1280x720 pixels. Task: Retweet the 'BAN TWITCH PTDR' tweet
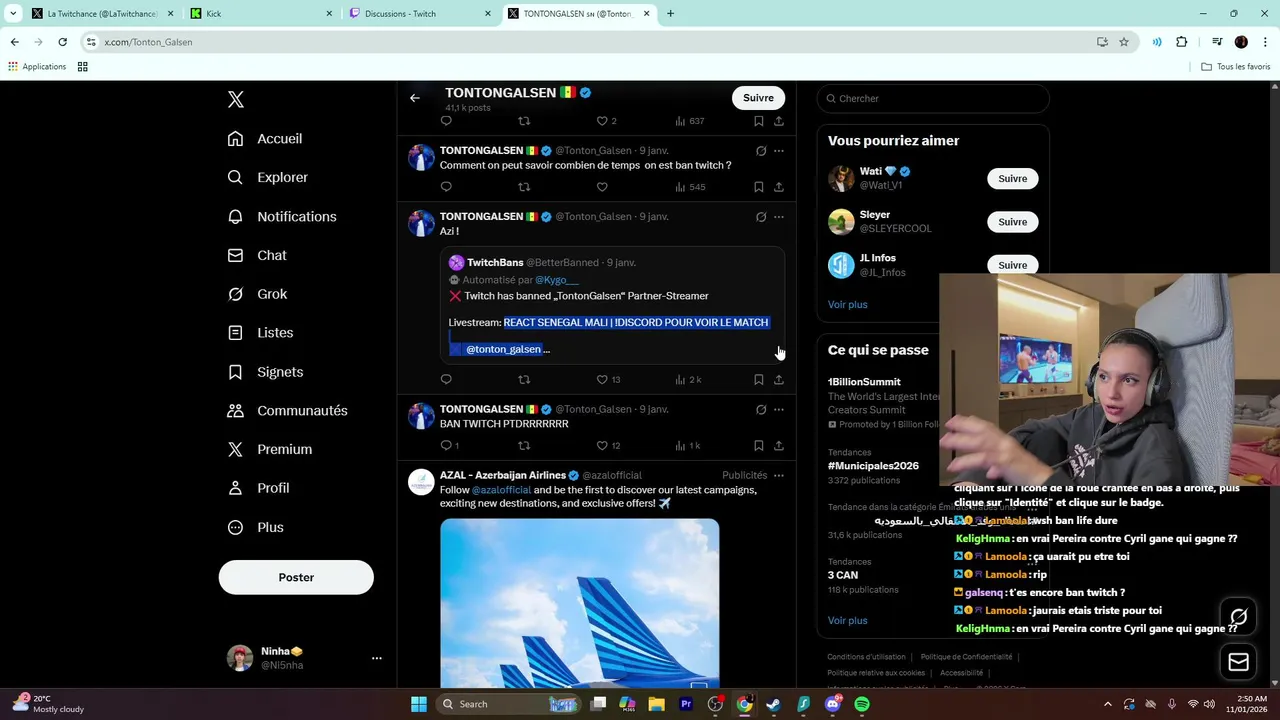(524, 446)
